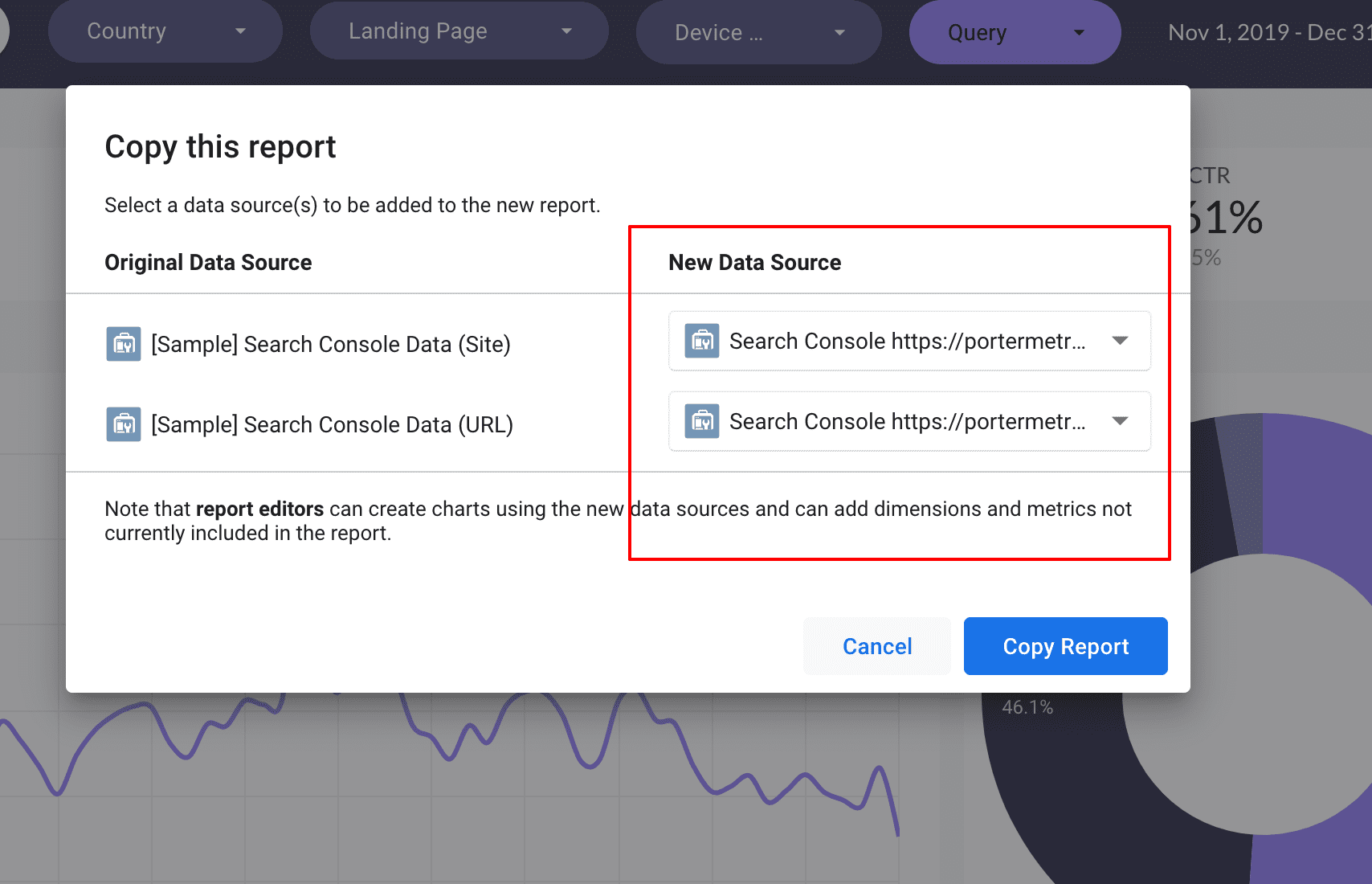Click the 46.1% label on donut chart
The image size is (1372, 884).
coord(1027,707)
